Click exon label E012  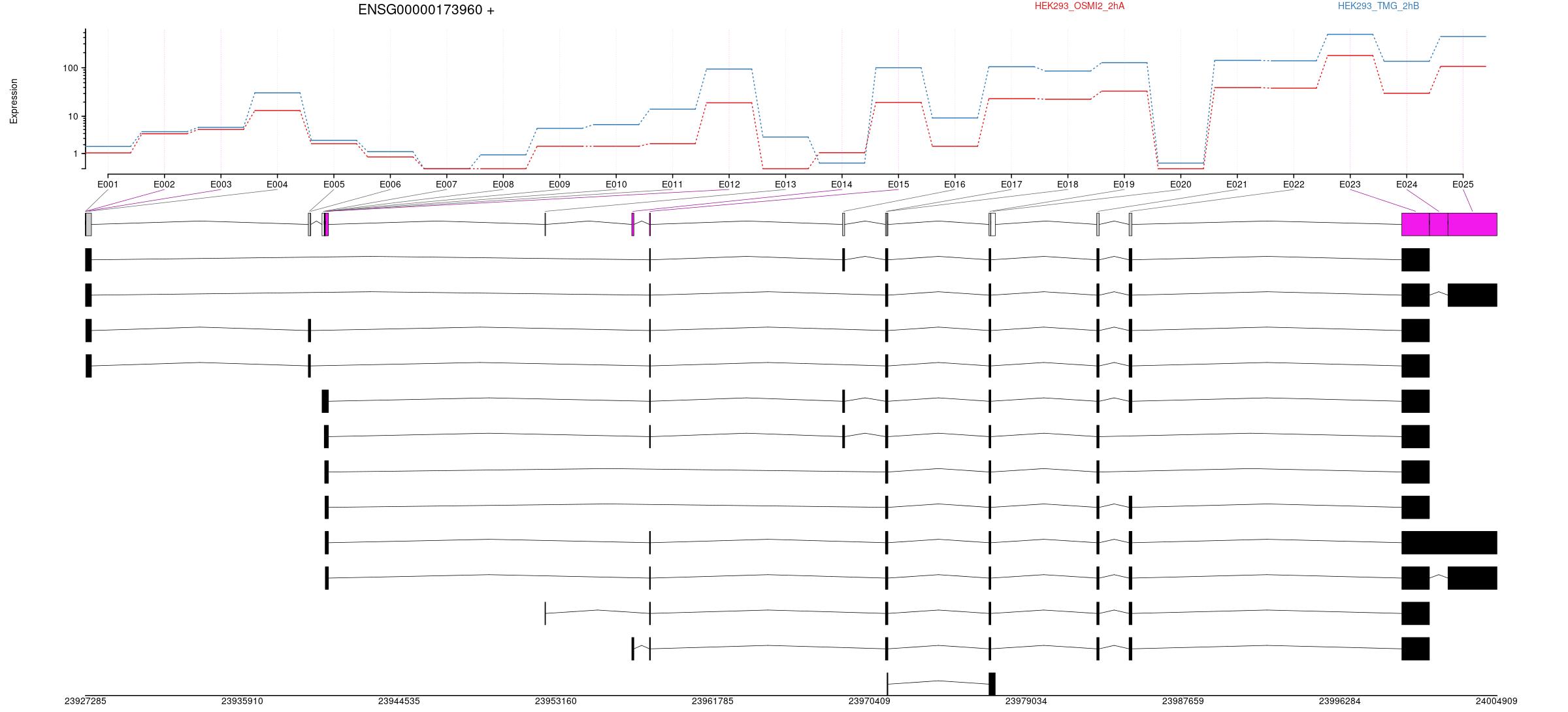tap(729, 184)
